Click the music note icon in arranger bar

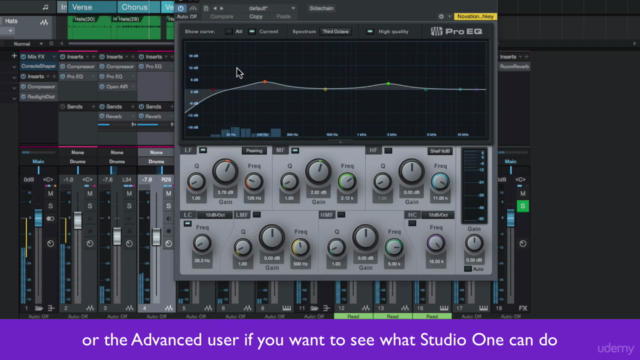point(45,7)
